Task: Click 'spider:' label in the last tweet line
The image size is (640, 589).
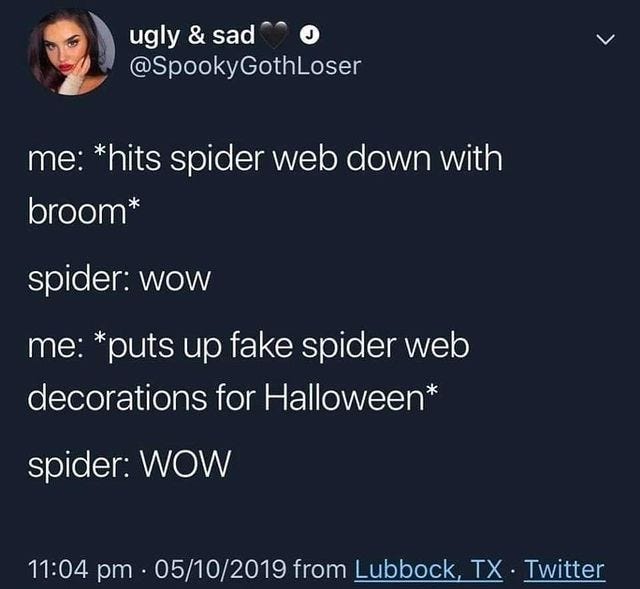Action: 80,465
